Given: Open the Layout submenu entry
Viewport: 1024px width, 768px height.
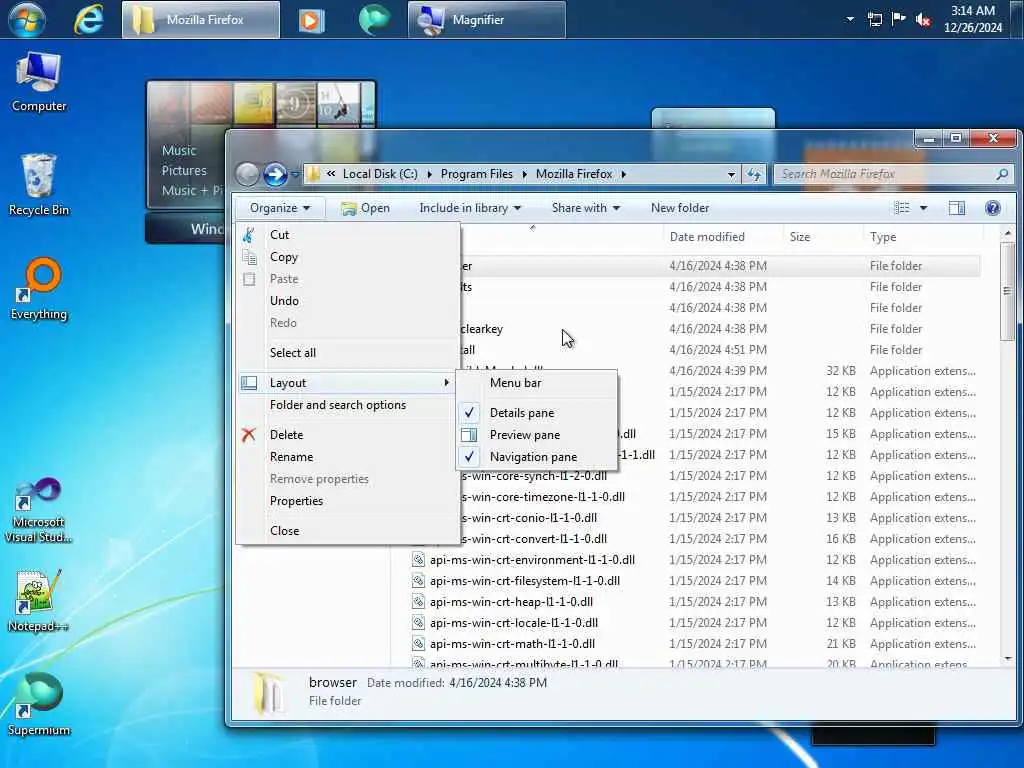Looking at the screenshot, I should pyautogui.click(x=347, y=383).
